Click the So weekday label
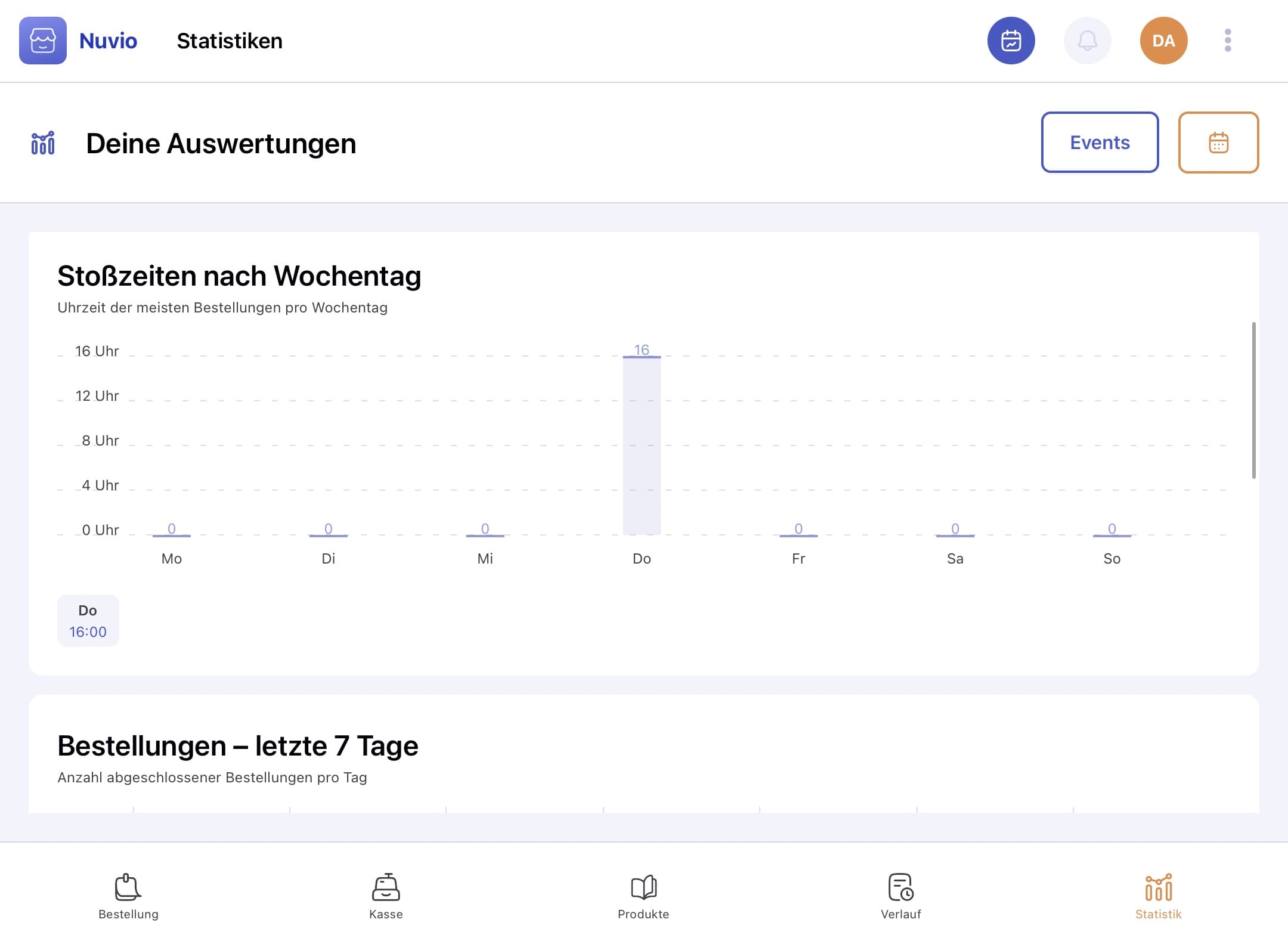The image size is (1288, 941). 1112,559
